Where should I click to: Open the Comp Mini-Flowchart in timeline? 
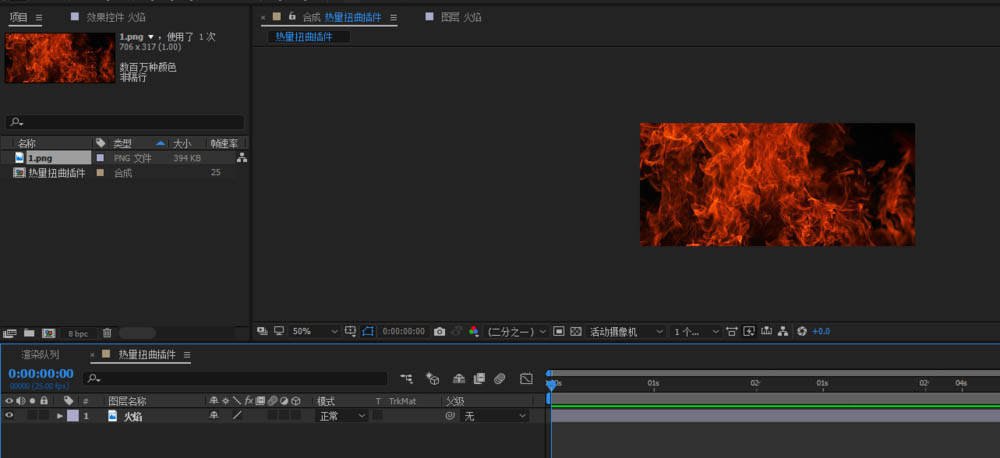click(x=406, y=378)
